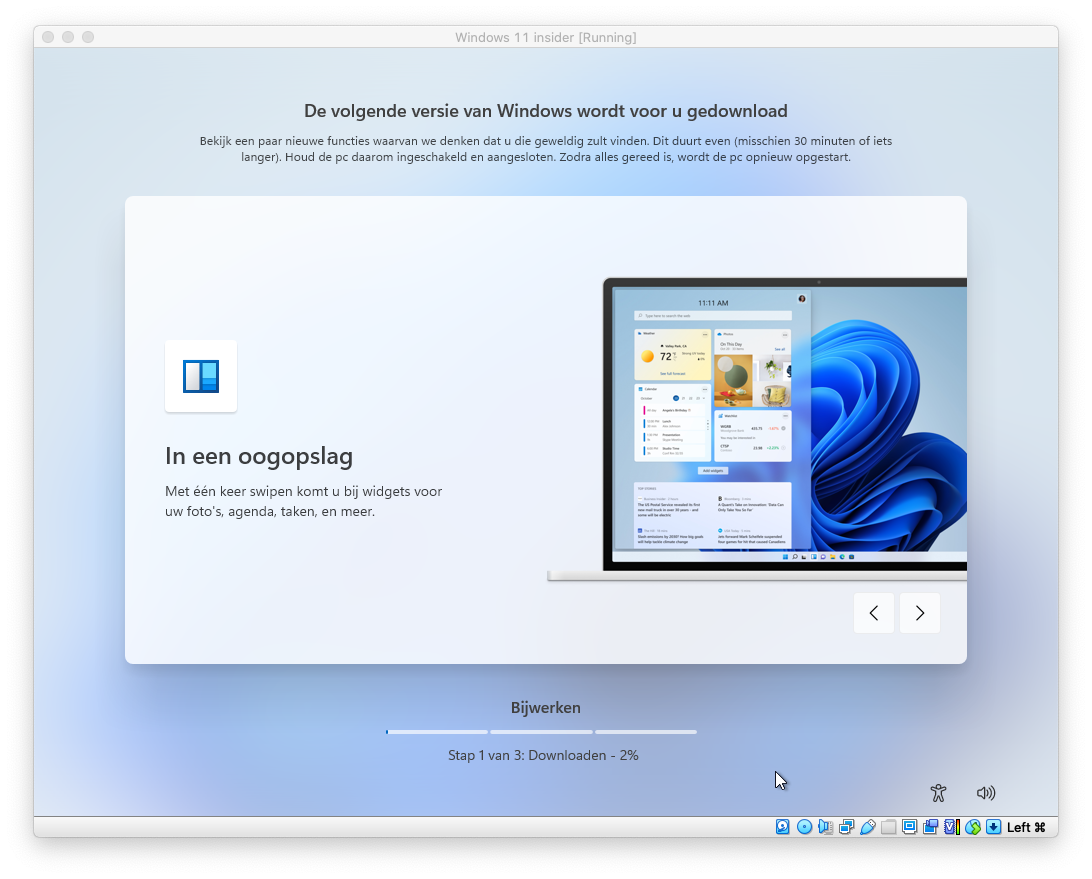Screen dimensions: 1092x879
Task: Click the Widgets icon tile
Action: click(201, 376)
